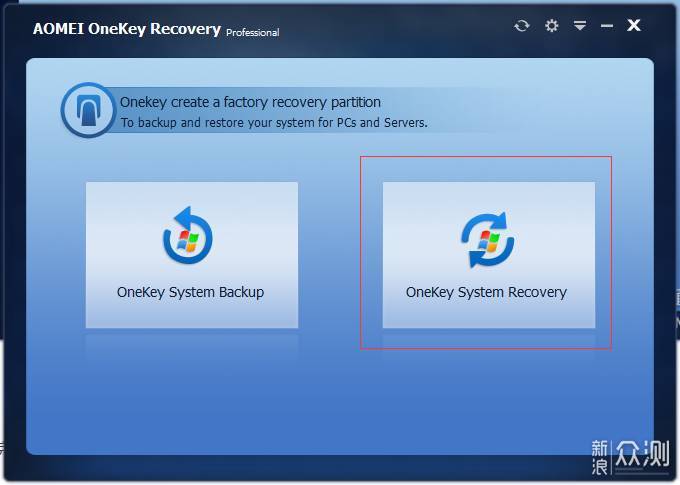The width and height of the screenshot is (680, 485).
Task: Click the Windows logo inside the recovery icon
Action: click(488, 241)
